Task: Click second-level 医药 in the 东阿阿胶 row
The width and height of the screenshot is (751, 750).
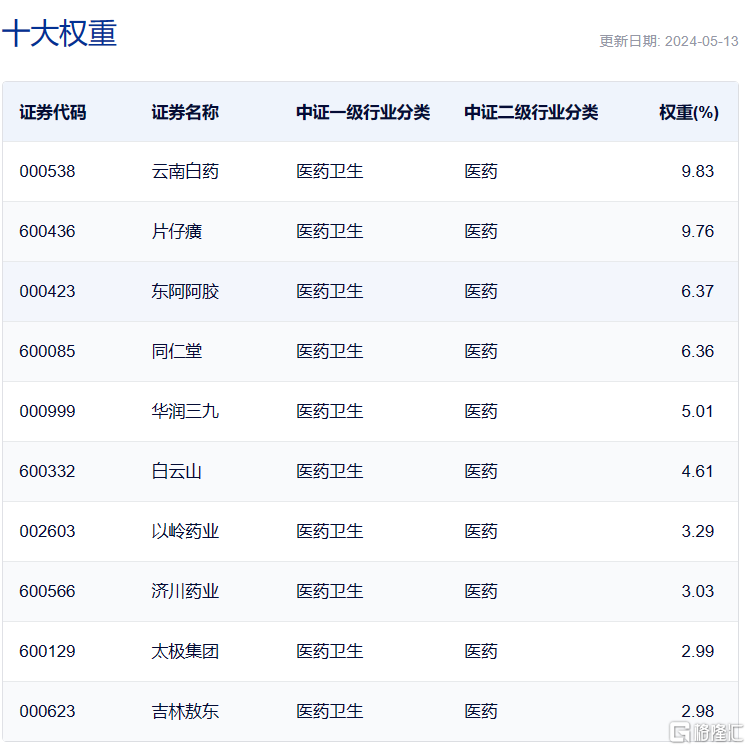Action: [481, 291]
